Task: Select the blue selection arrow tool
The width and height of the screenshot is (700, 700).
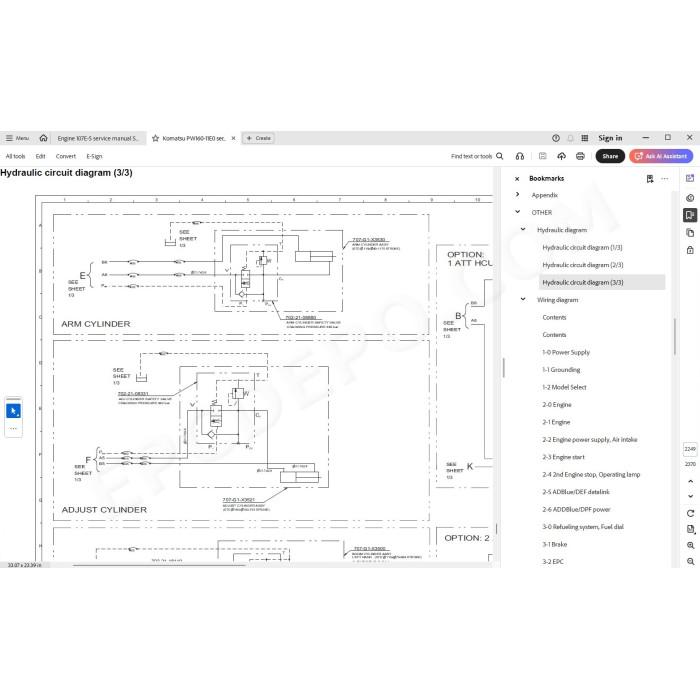Action: [13, 411]
